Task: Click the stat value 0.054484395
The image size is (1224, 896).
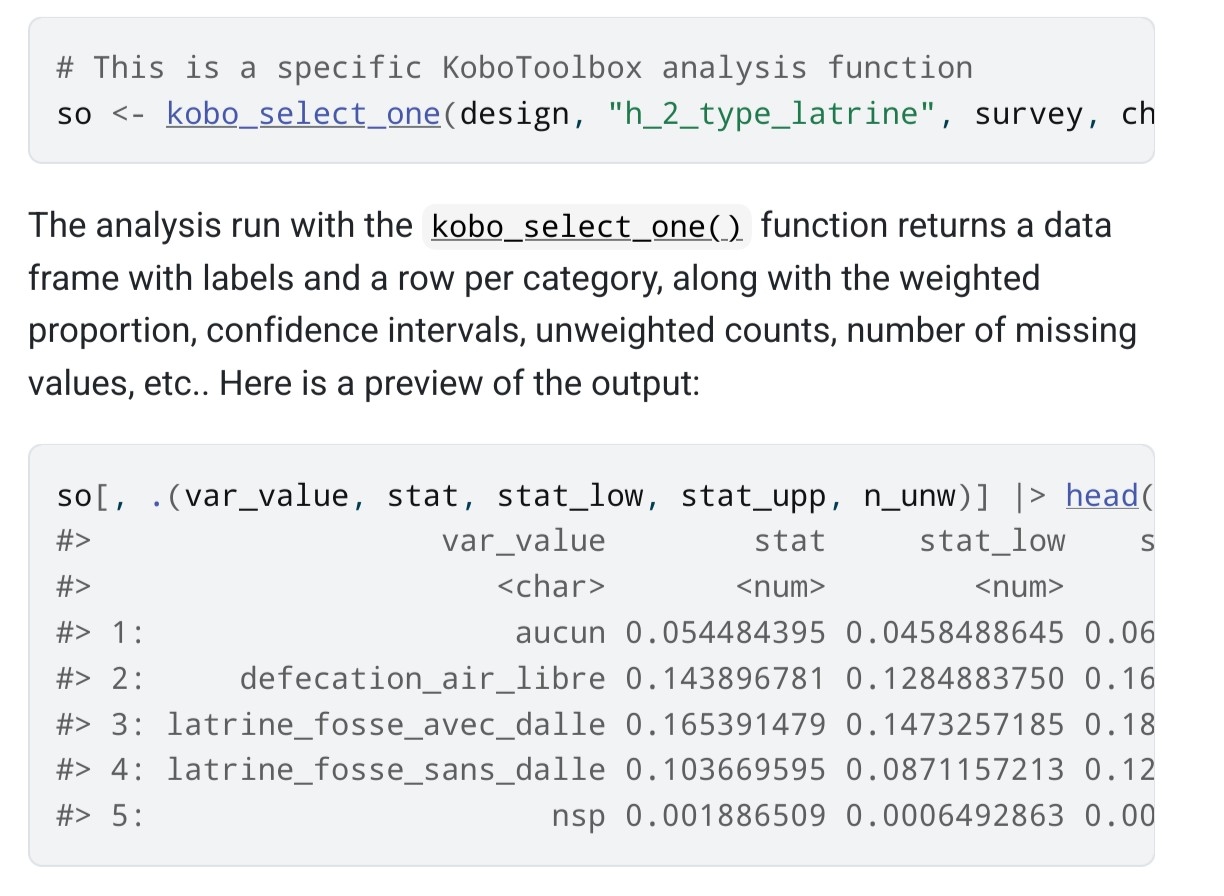Action: [x=725, y=633]
